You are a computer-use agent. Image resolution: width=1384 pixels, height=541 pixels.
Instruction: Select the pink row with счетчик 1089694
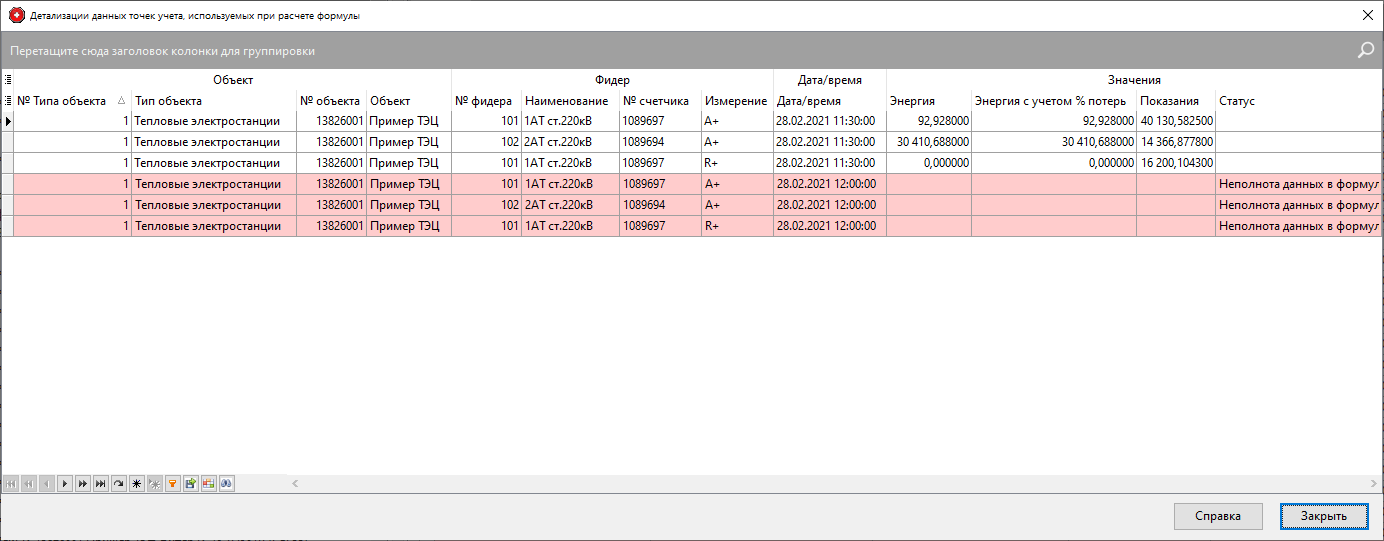[x=650, y=205]
